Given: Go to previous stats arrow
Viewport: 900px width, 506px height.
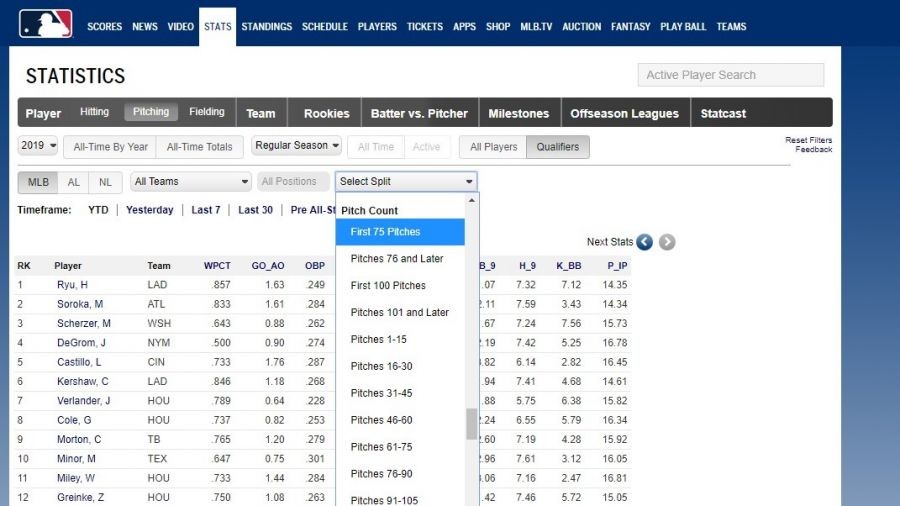Looking at the screenshot, I should pos(645,242).
